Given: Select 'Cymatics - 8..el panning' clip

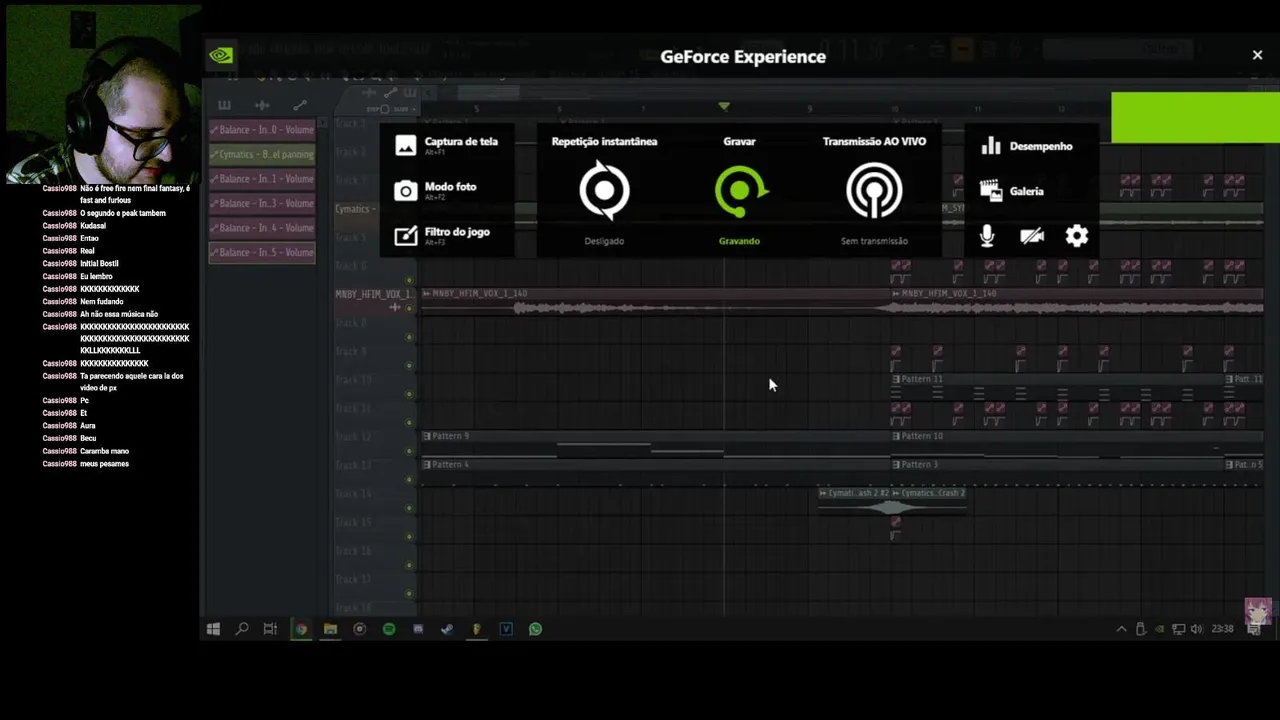Looking at the screenshot, I should [x=262, y=155].
